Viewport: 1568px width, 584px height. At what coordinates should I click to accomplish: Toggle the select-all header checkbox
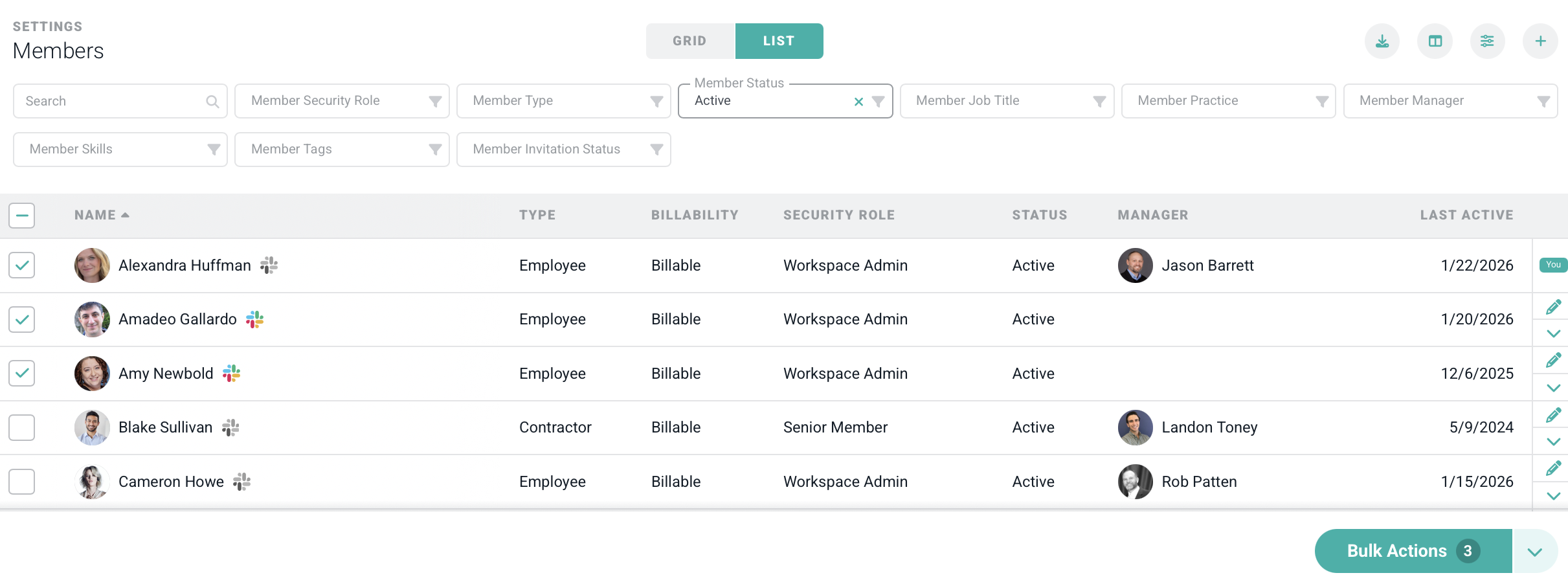pyautogui.click(x=22, y=216)
